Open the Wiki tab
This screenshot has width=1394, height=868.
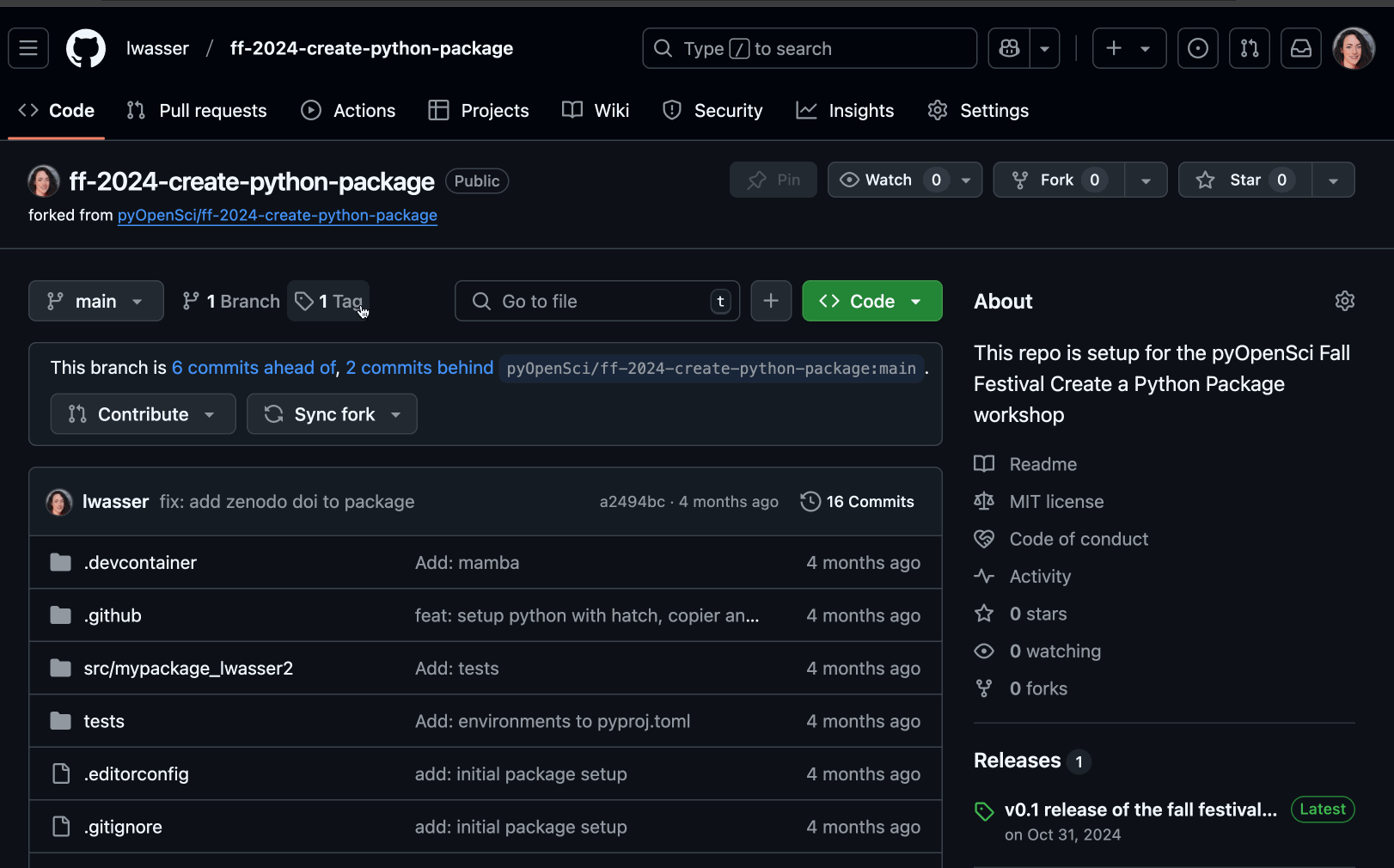tap(596, 111)
